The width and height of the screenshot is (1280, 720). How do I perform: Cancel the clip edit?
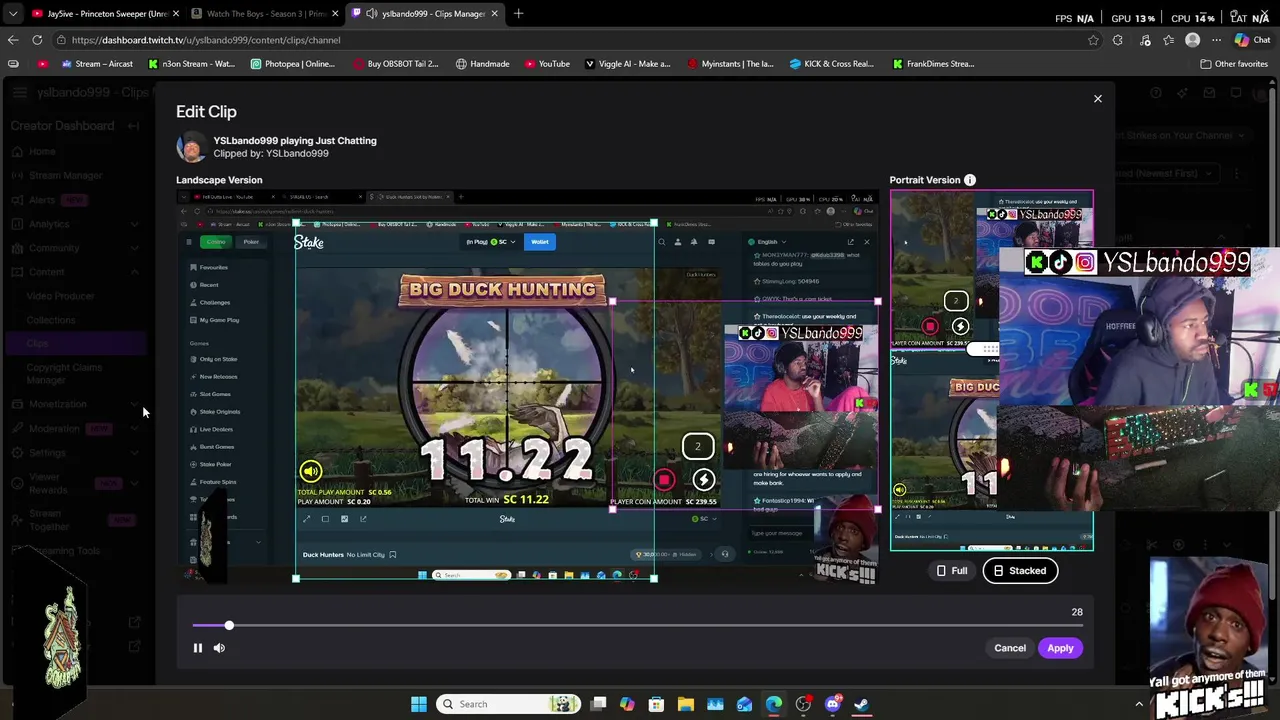pyautogui.click(x=1010, y=648)
